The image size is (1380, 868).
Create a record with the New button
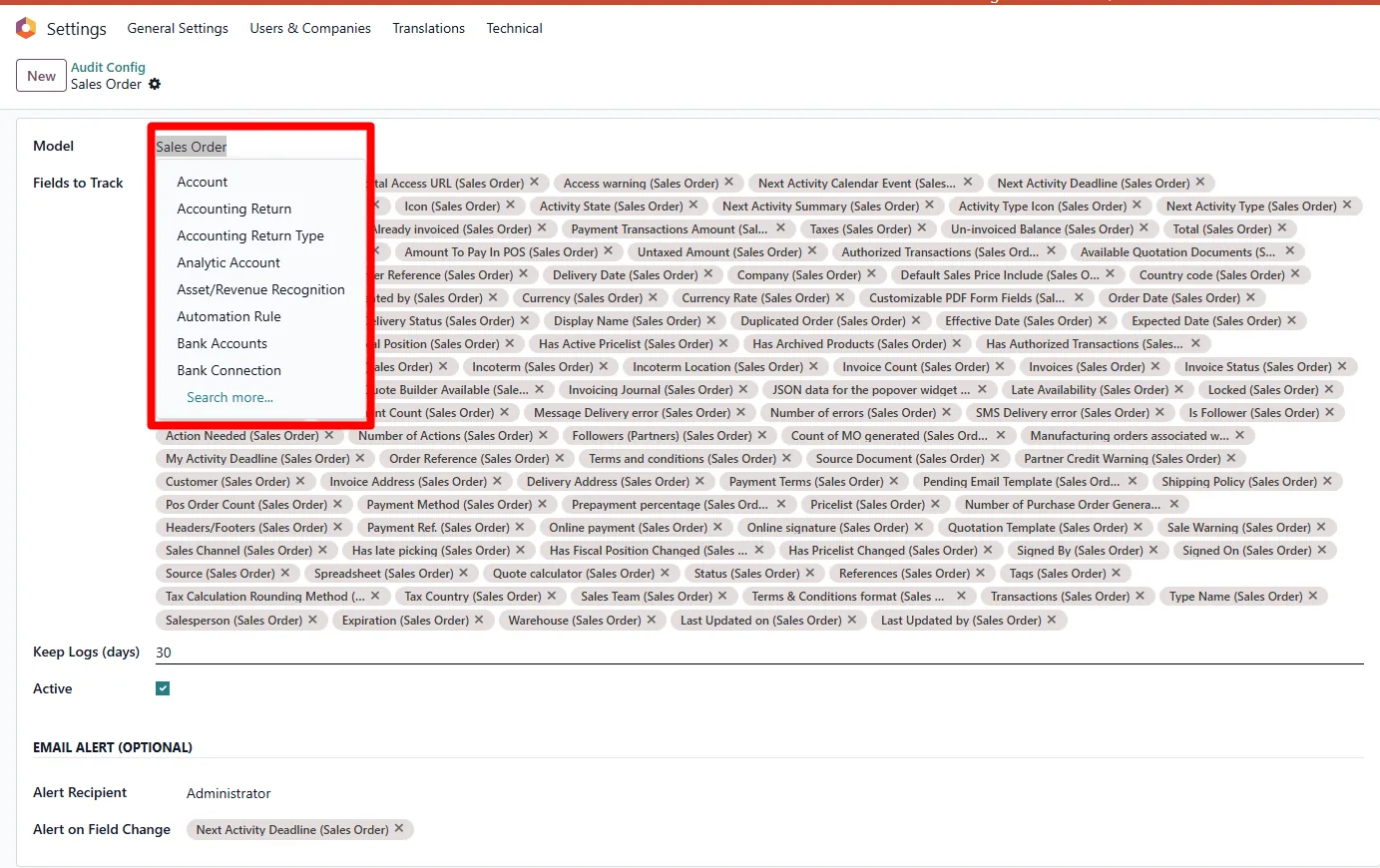42,76
